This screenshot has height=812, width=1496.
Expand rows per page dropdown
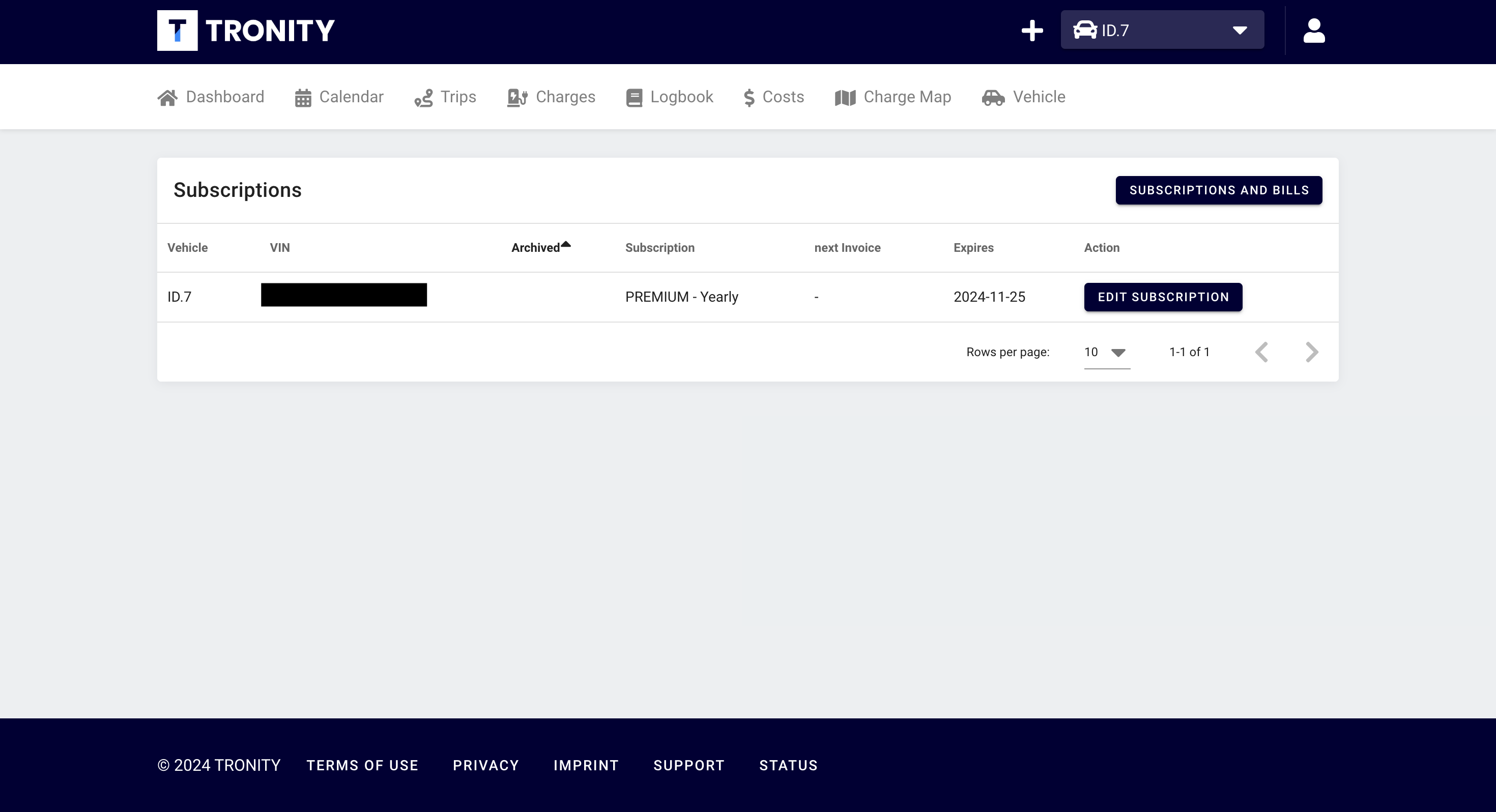pyautogui.click(x=1107, y=352)
